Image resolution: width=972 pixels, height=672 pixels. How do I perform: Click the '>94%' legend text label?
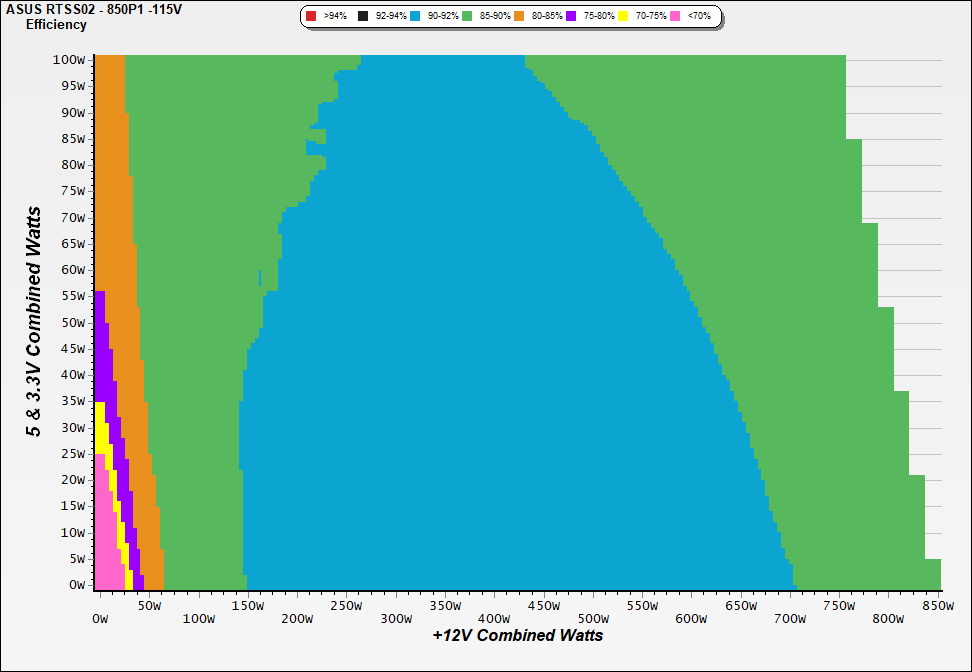click(x=335, y=17)
